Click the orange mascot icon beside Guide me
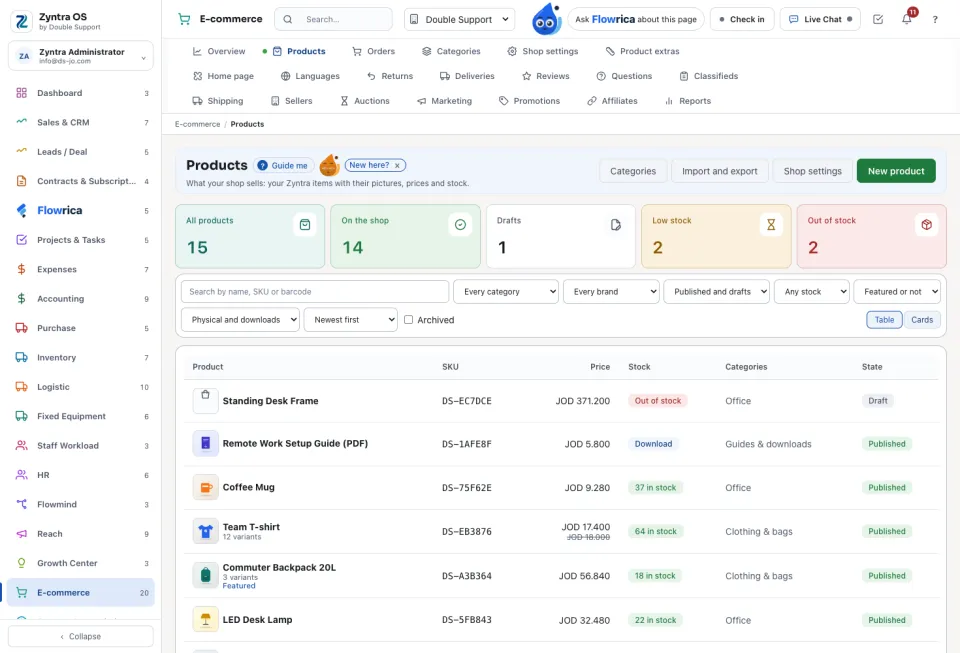The width and height of the screenshot is (960, 653). (x=330, y=165)
